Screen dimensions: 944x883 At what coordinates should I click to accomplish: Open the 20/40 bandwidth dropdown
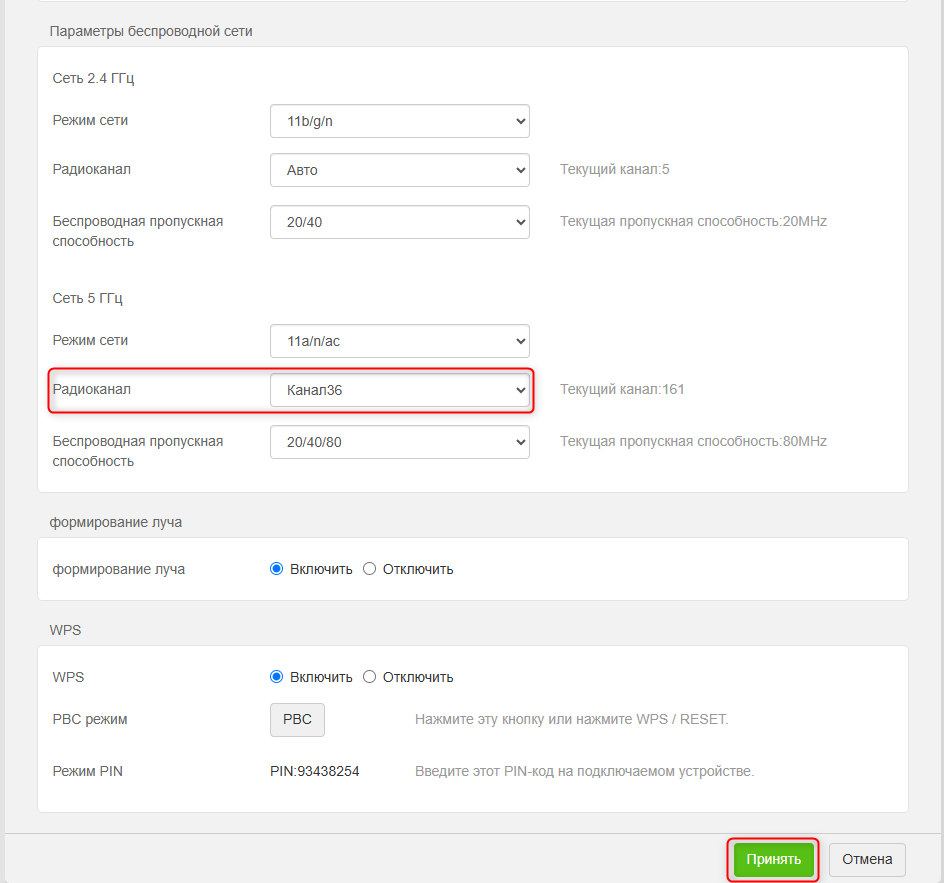point(399,222)
